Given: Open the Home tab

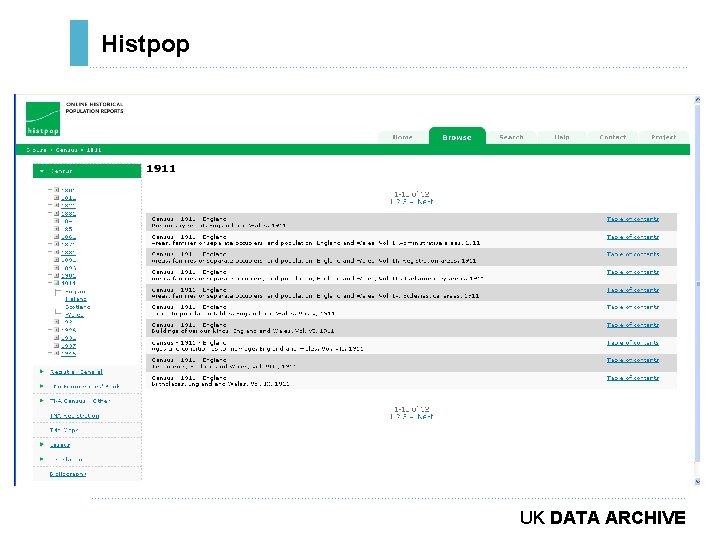Looking at the screenshot, I should [402, 137].
